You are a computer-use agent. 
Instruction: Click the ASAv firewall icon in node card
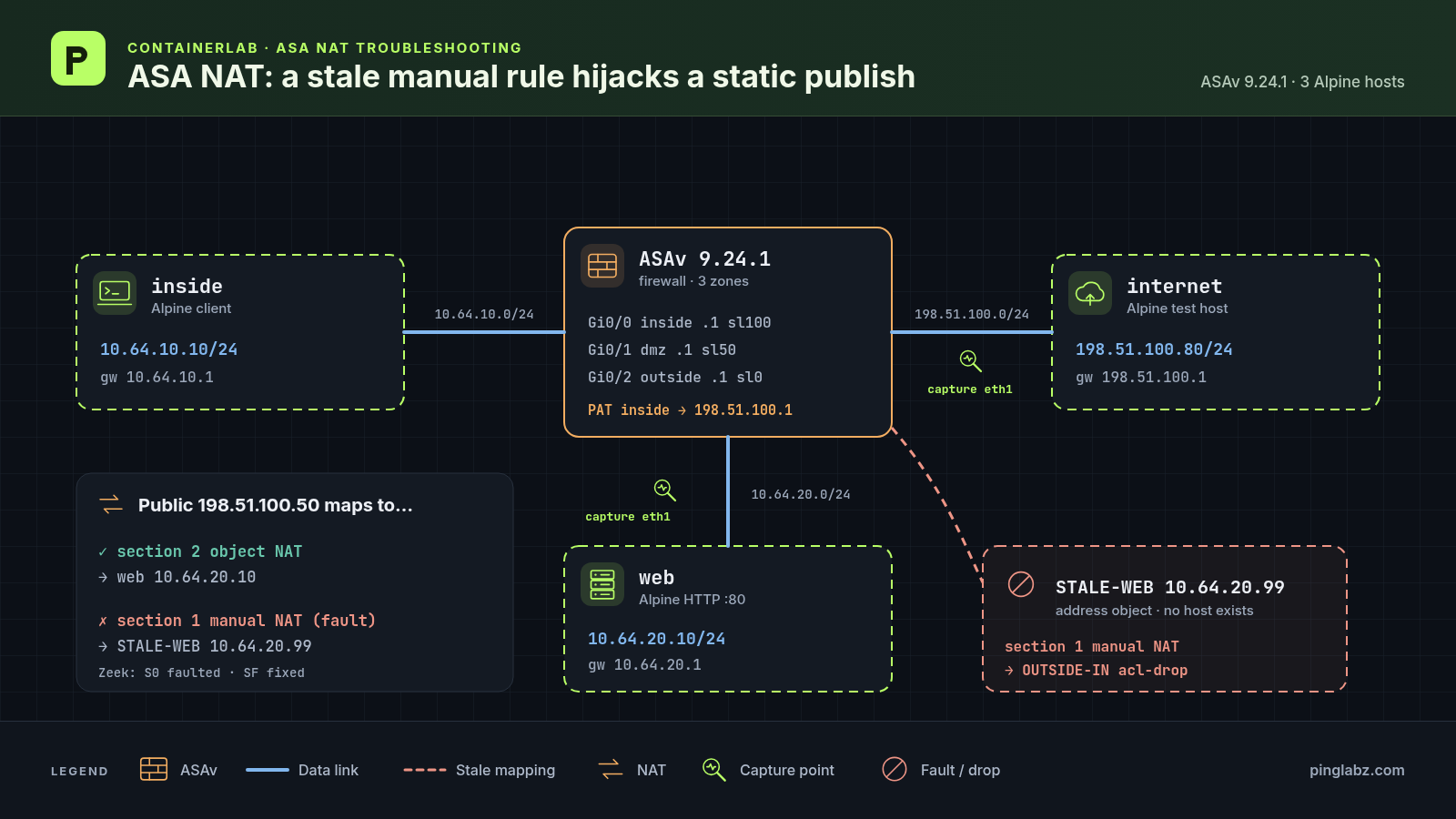pos(602,266)
